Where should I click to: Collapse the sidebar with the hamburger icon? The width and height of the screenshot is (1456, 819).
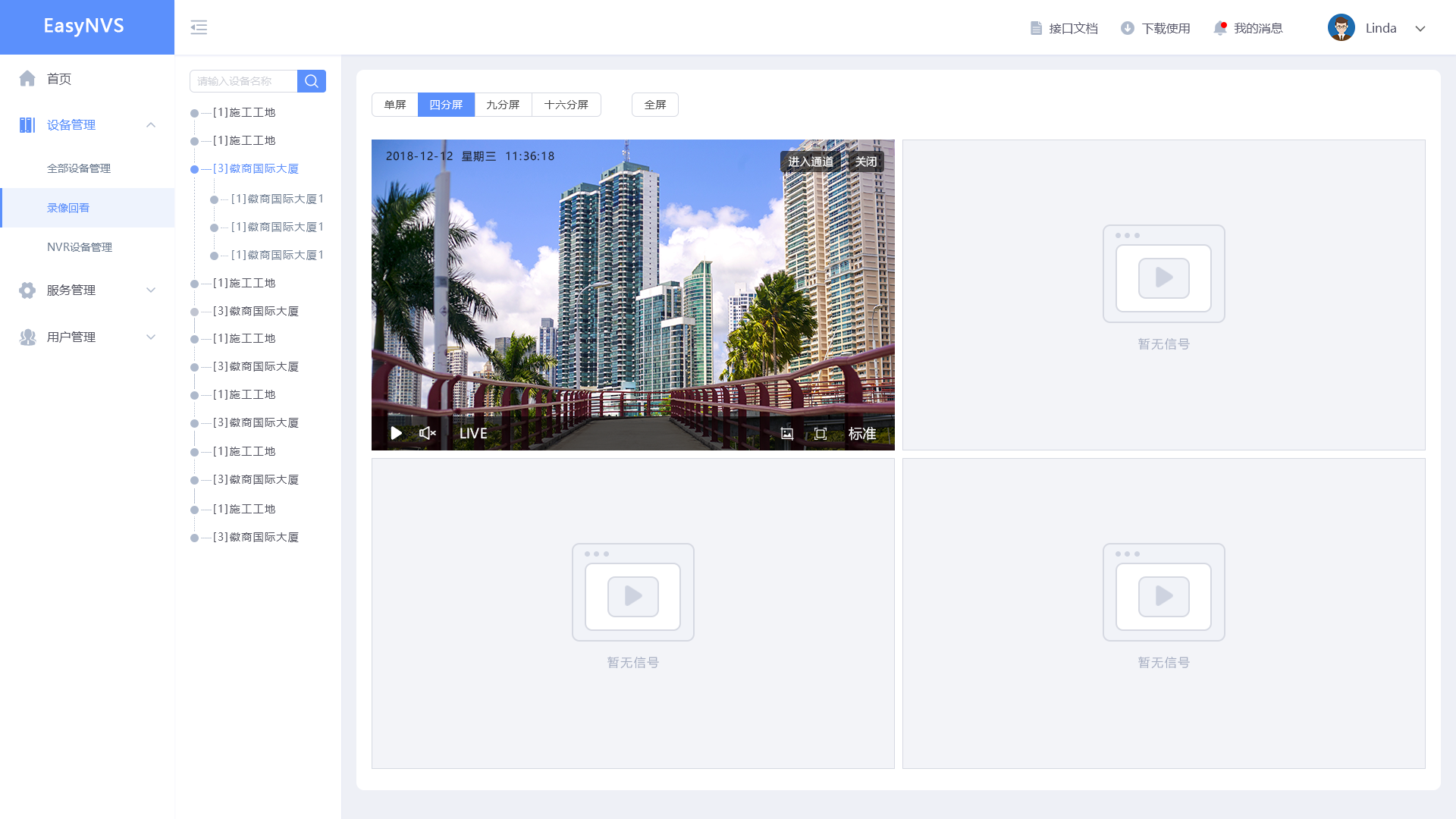199,27
